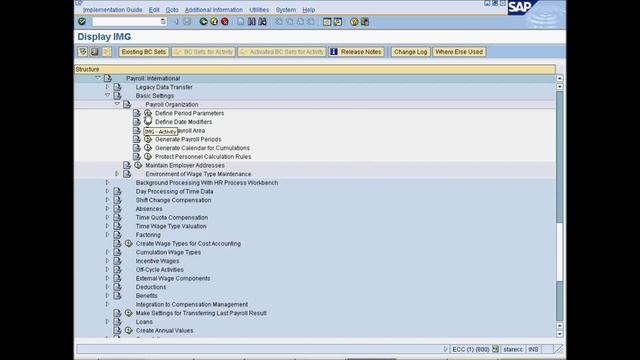Image resolution: width=640 pixels, height=360 pixels.
Task: Click the Generate Shortcut icon
Action: 338,22
